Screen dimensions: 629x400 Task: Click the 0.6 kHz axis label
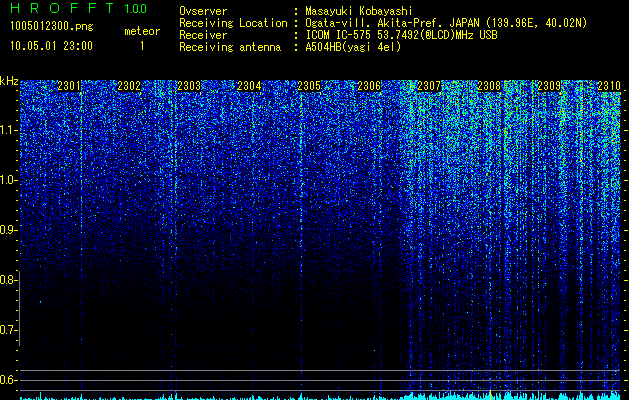pyautogui.click(x=9, y=380)
